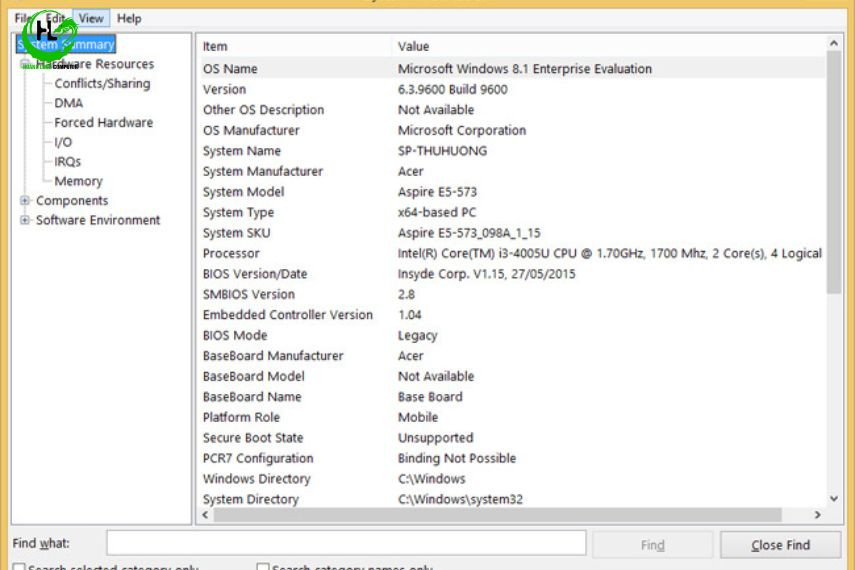The image size is (855, 570).
Task: Toggle Search category names only checkbox
Action: [263, 567]
